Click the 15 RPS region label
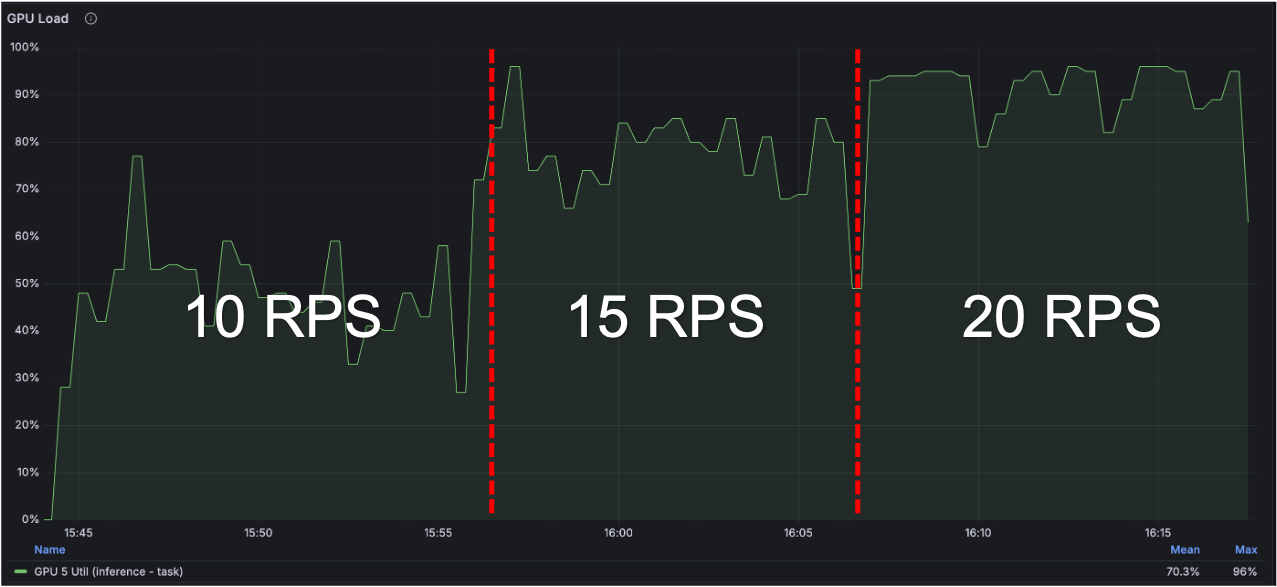The height and width of the screenshot is (587, 1277). 665,317
